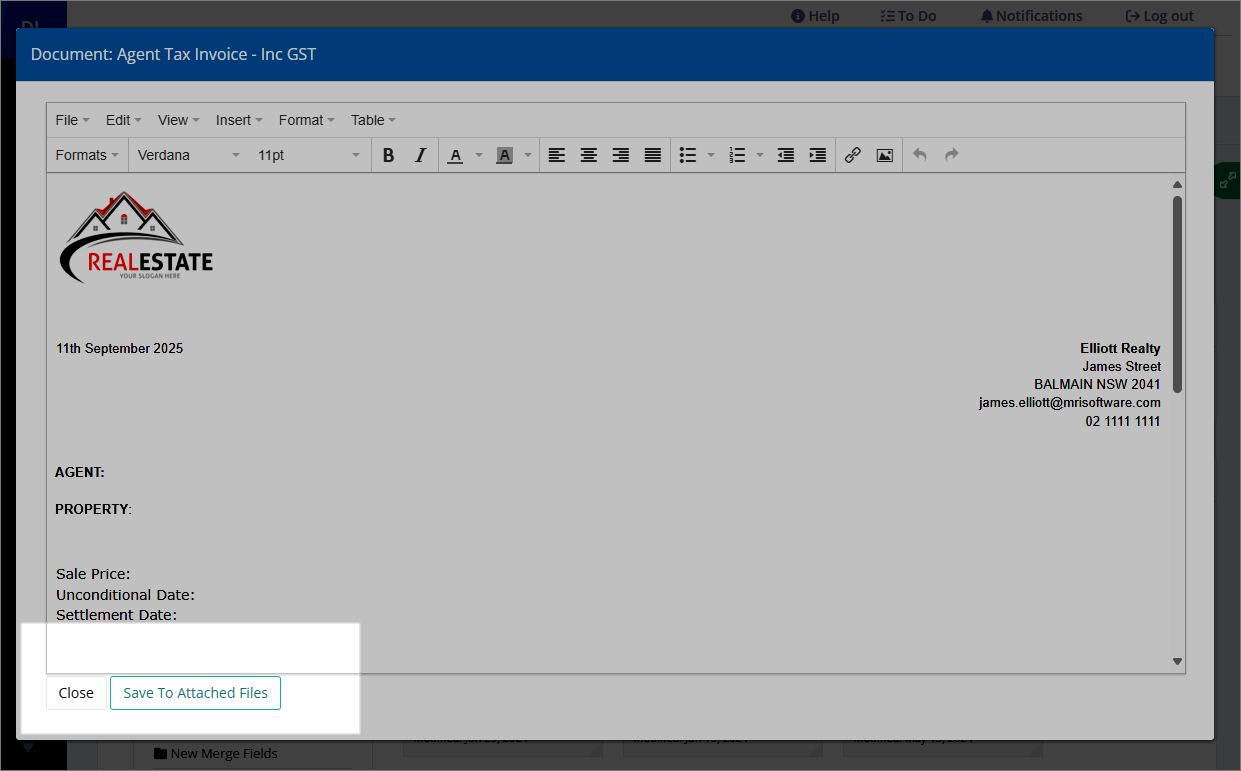Click Save To Attached Files button
Viewport: 1241px width, 771px height.
click(195, 693)
